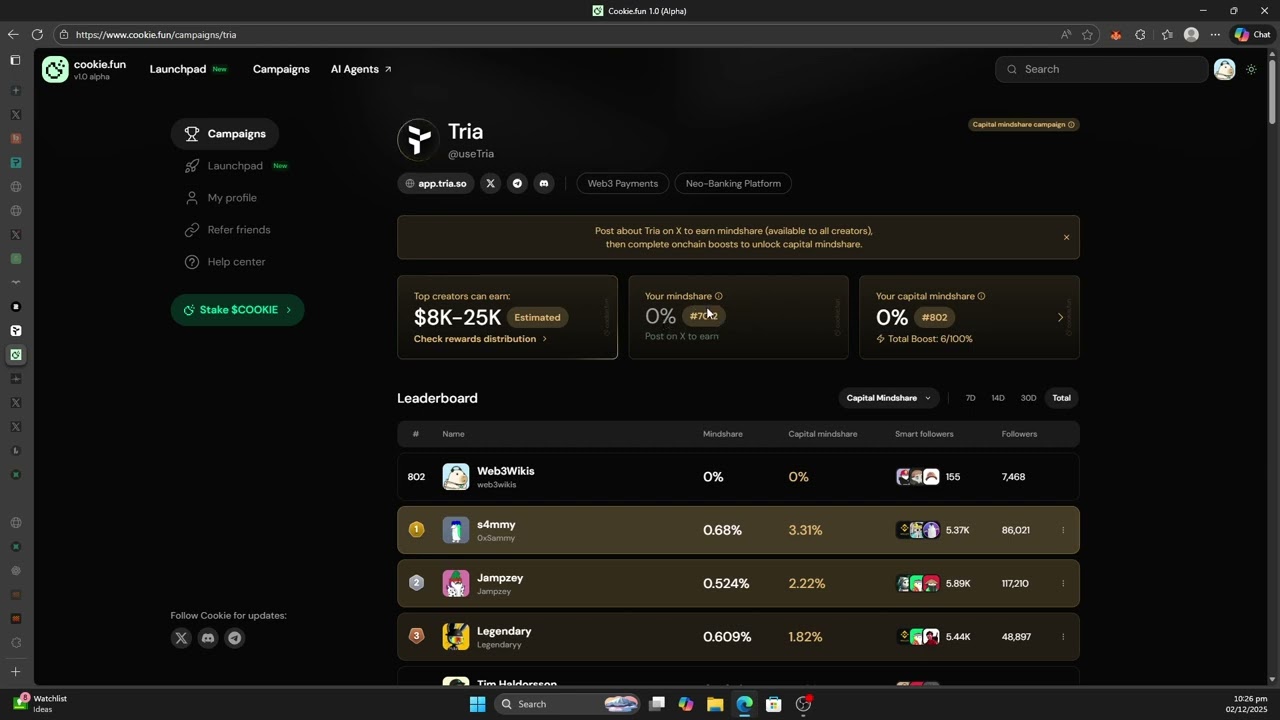
Task: Open the Windows Start menu
Action: 477,704
